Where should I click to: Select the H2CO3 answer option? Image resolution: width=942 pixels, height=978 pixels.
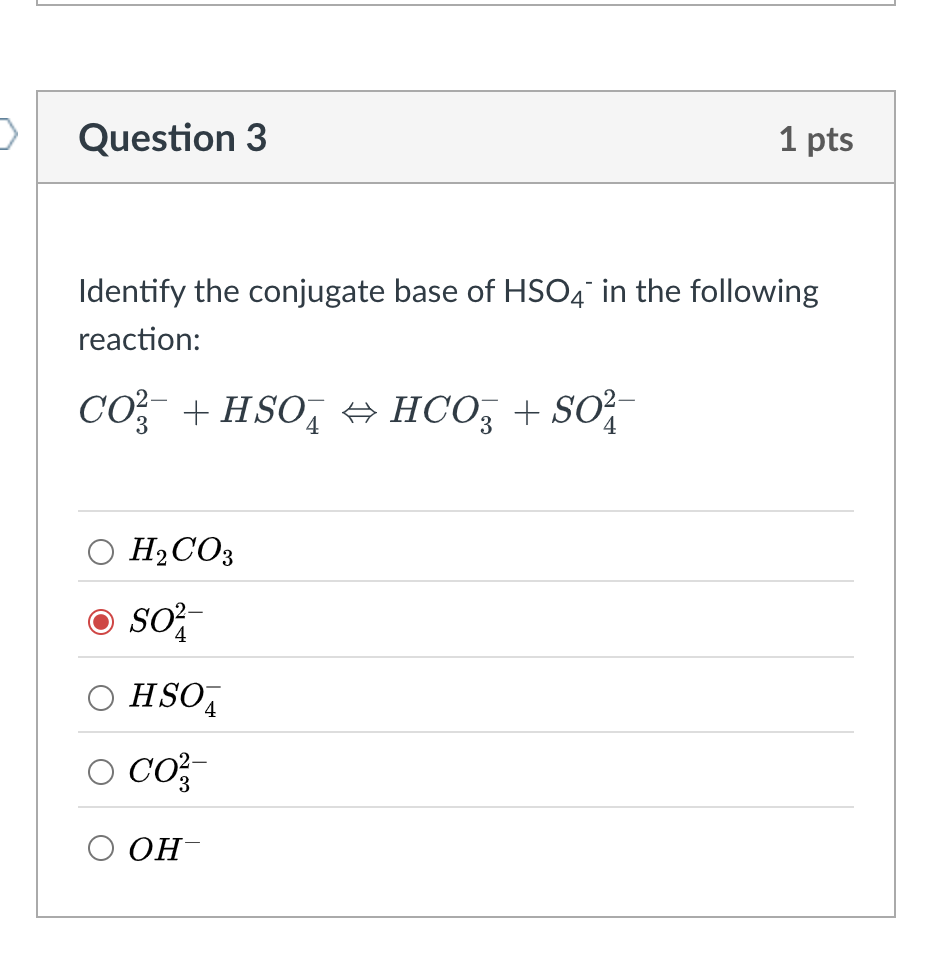(180, 550)
